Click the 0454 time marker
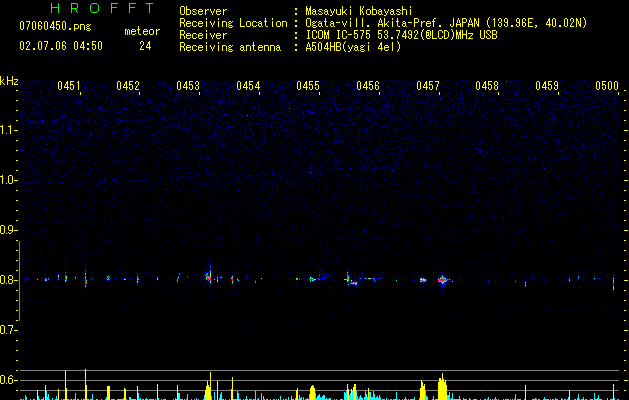 pos(248,86)
